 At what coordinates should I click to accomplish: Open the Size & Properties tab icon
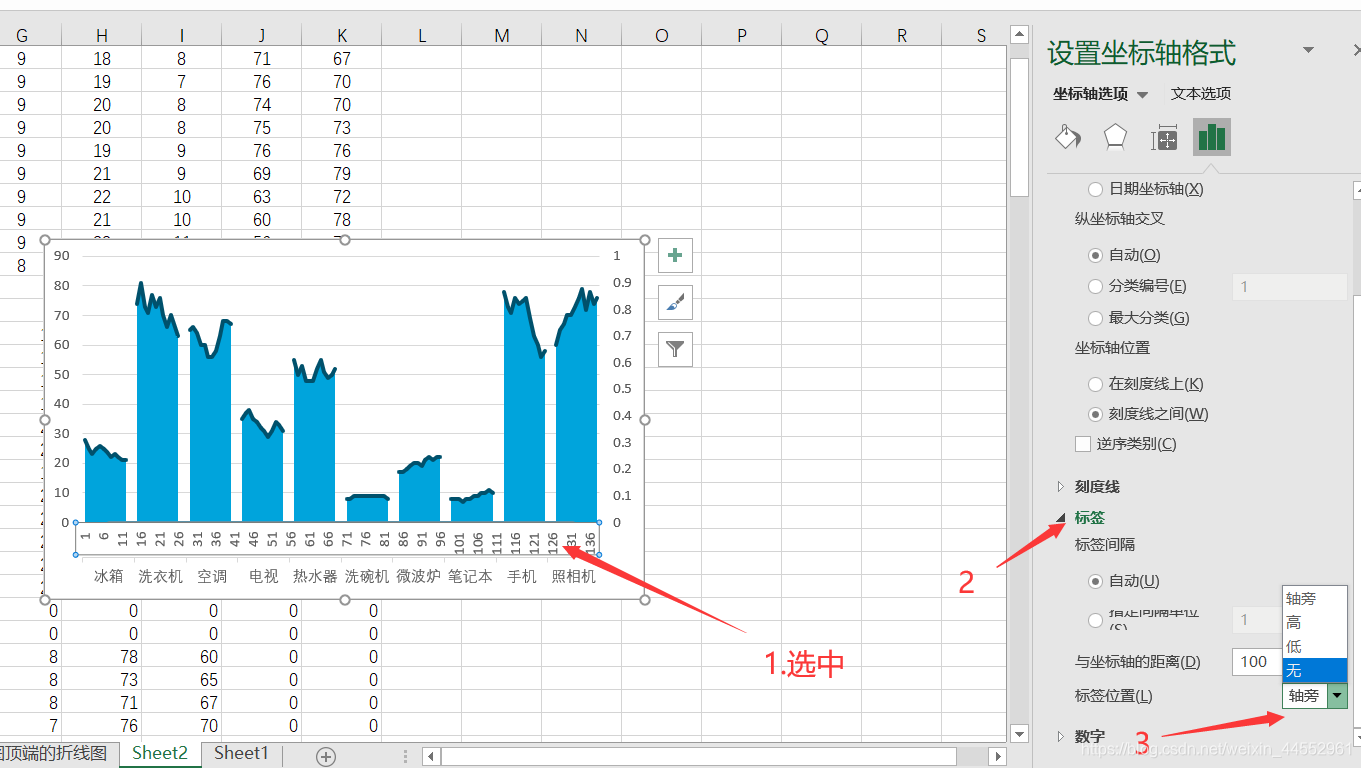click(x=1164, y=138)
